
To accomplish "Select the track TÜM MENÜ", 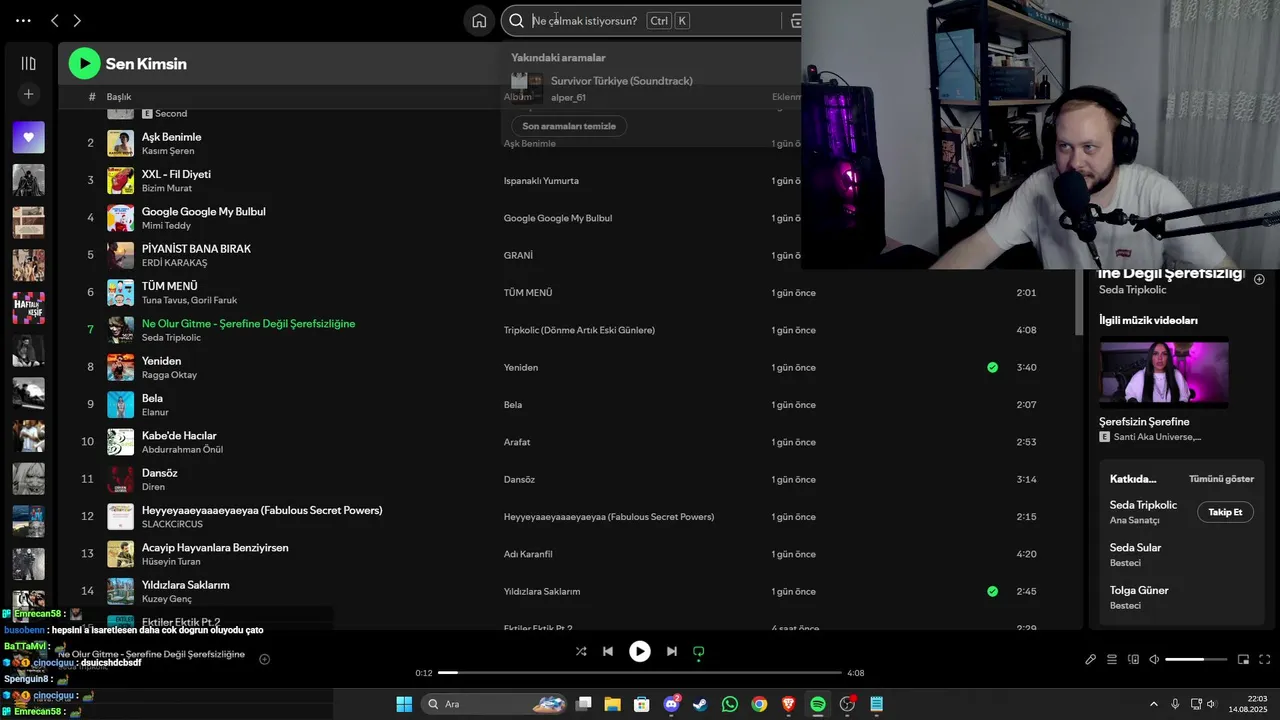I will pyautogui.click(x=169, y=286).
